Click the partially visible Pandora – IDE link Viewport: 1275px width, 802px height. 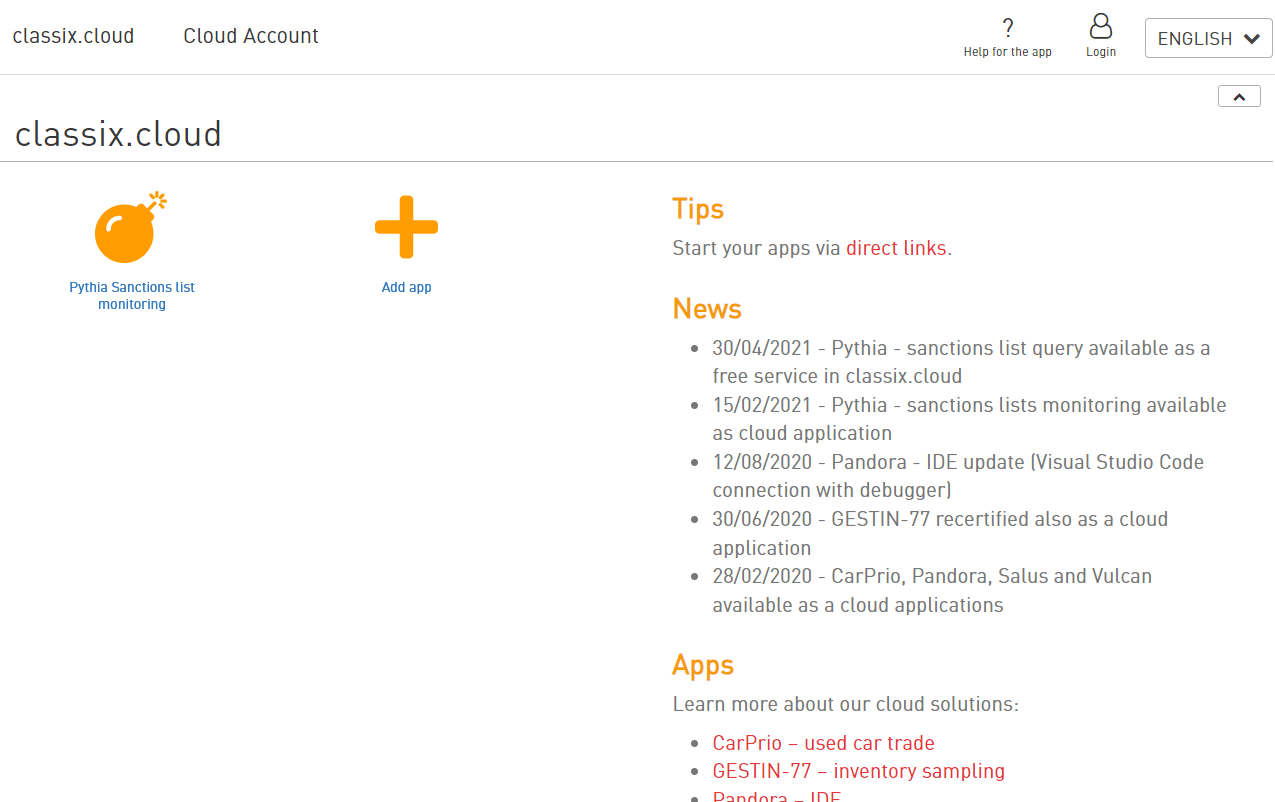coord(776,796)
